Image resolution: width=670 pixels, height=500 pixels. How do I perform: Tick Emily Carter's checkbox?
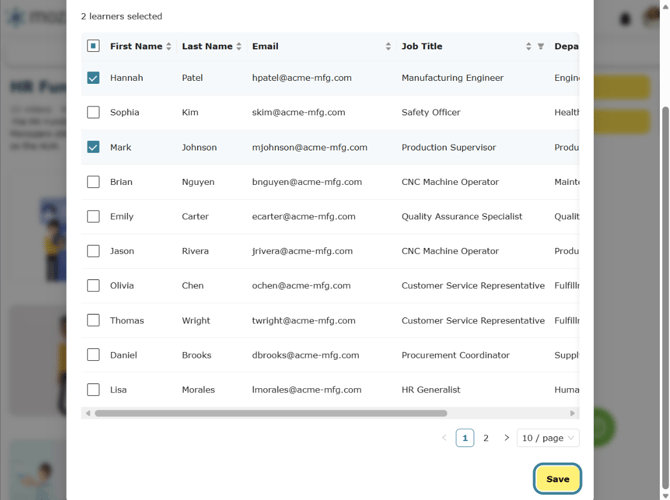pos(93,216)
